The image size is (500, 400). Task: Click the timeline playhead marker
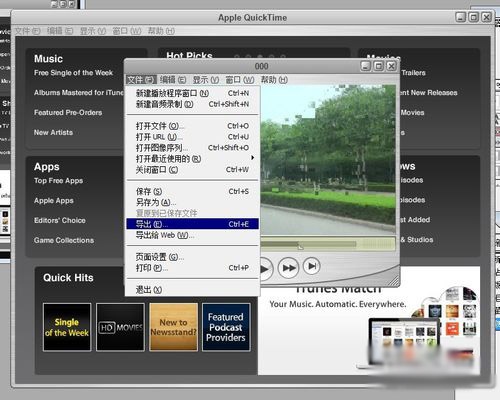(x=300, y=246)
